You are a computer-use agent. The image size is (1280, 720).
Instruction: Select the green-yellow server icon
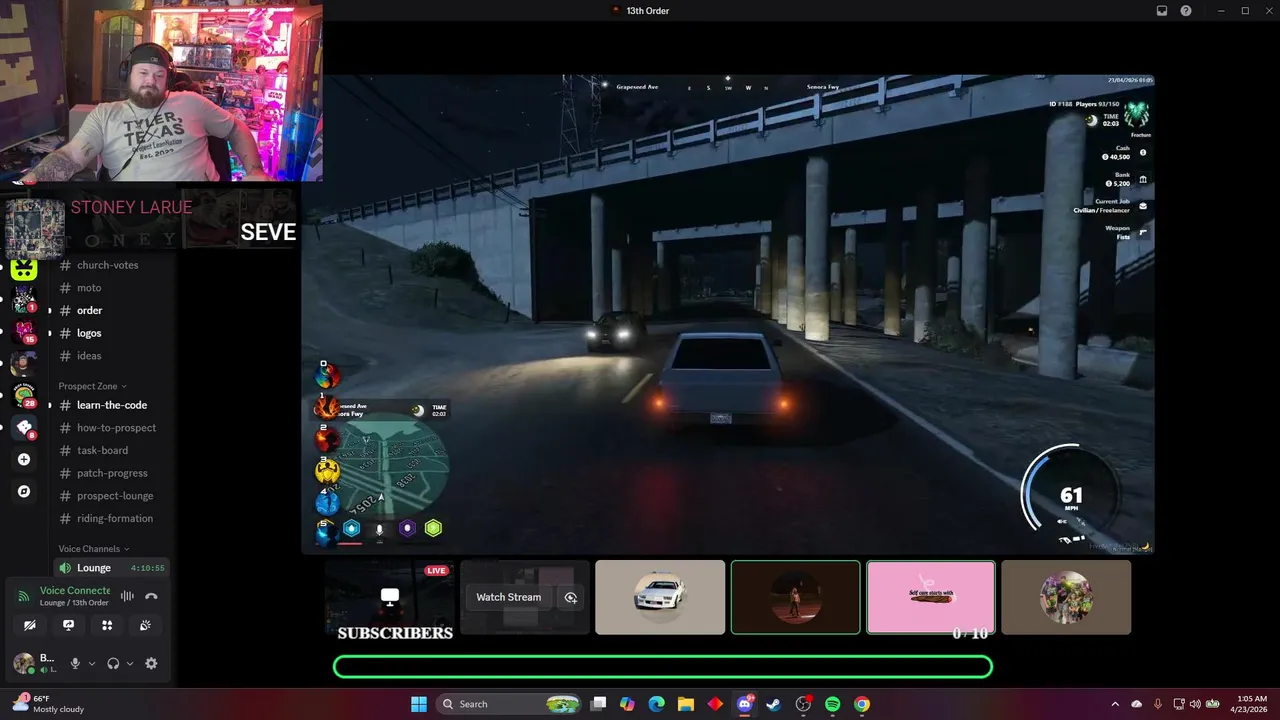pyautogui.click(x=24, y=268)
